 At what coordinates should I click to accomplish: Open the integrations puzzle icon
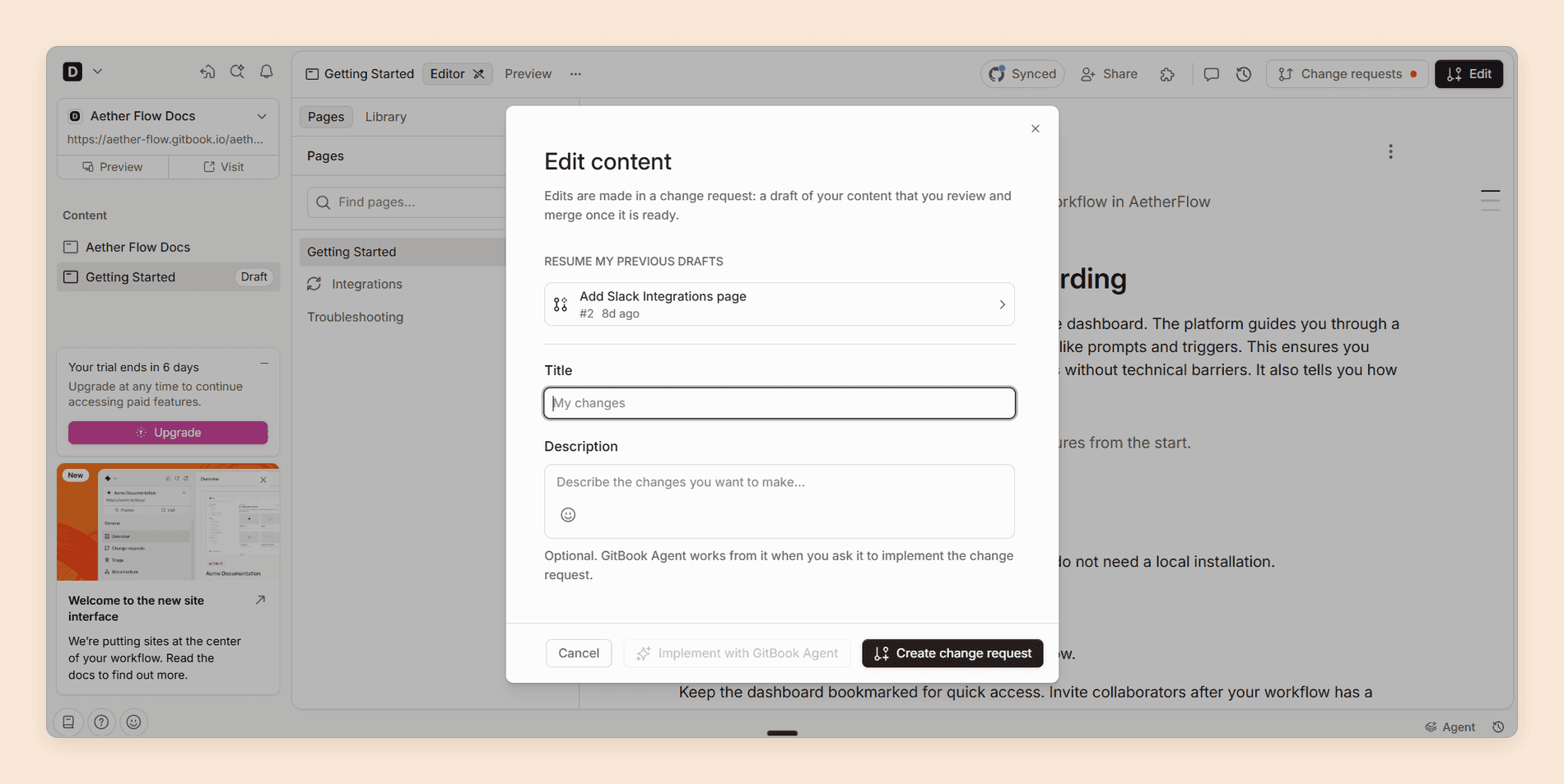(1167, 74)
